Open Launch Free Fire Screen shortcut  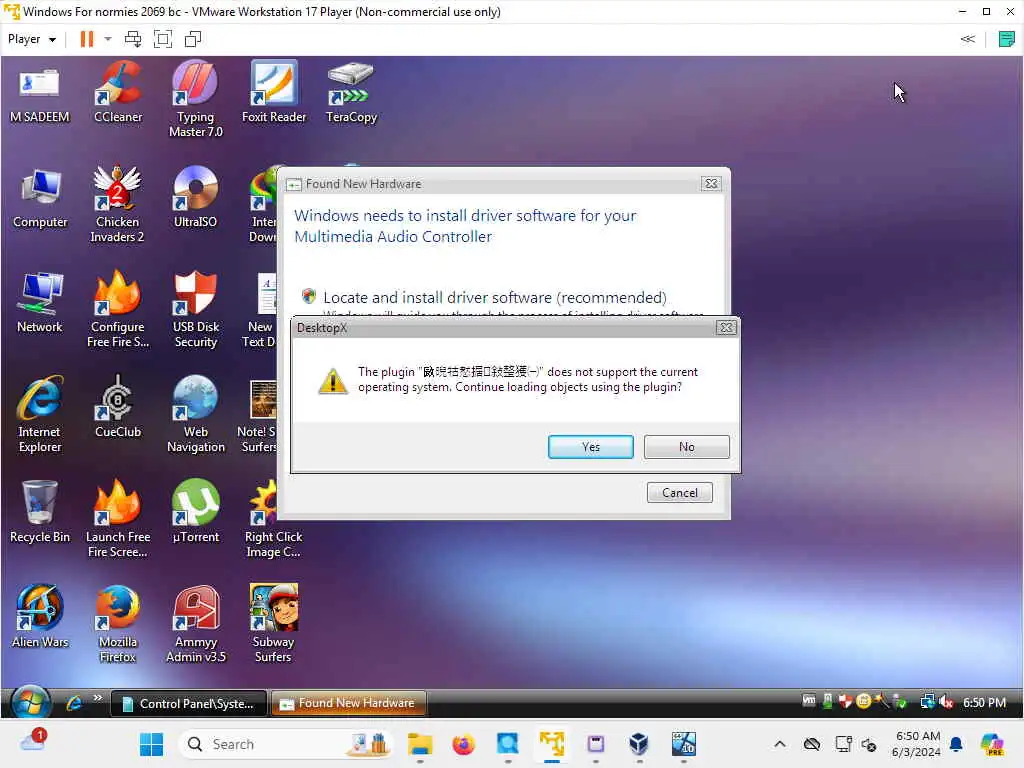[x=118, y=520]
